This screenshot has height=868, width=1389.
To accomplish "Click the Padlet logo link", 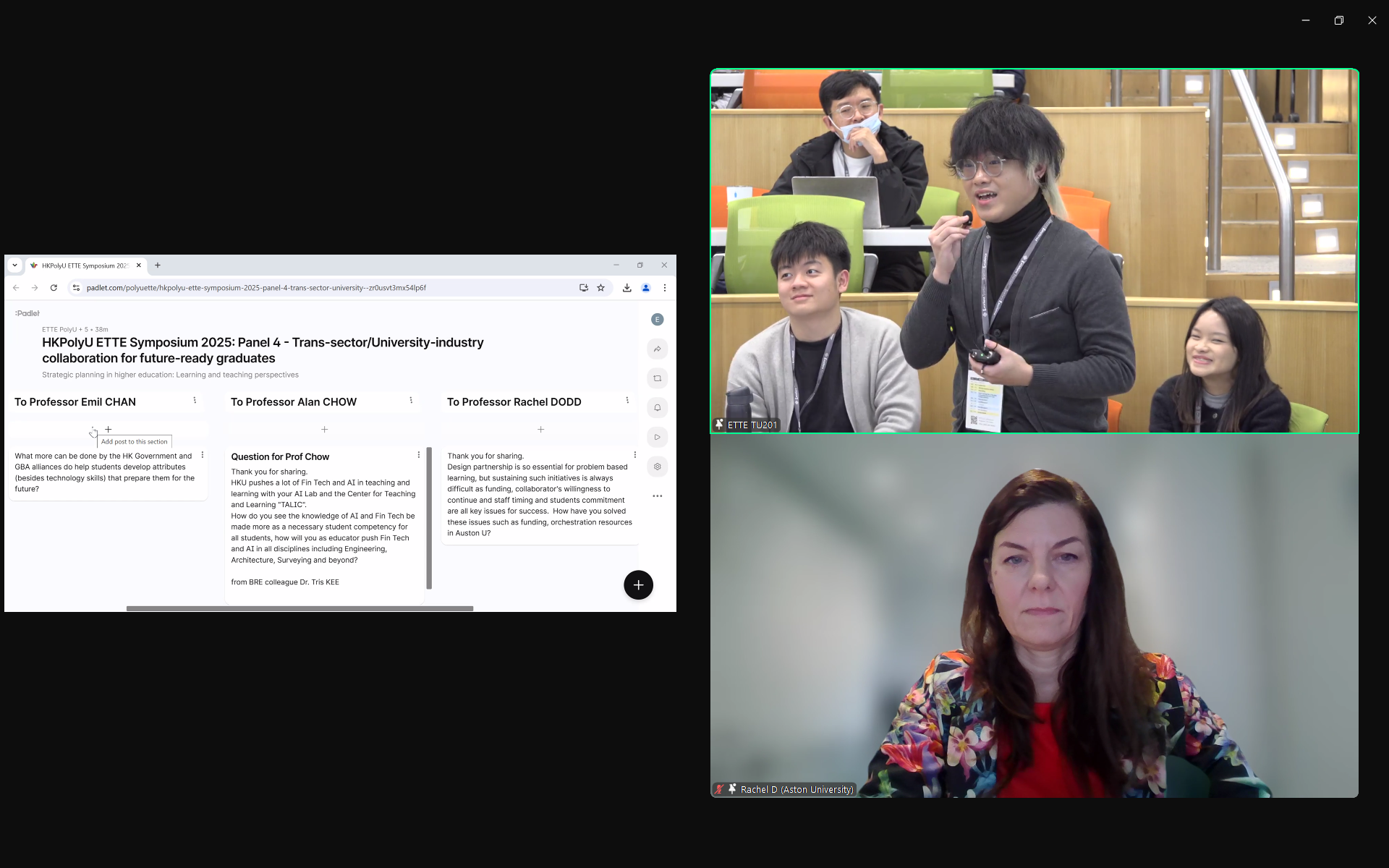I will [x=27, y=313].
